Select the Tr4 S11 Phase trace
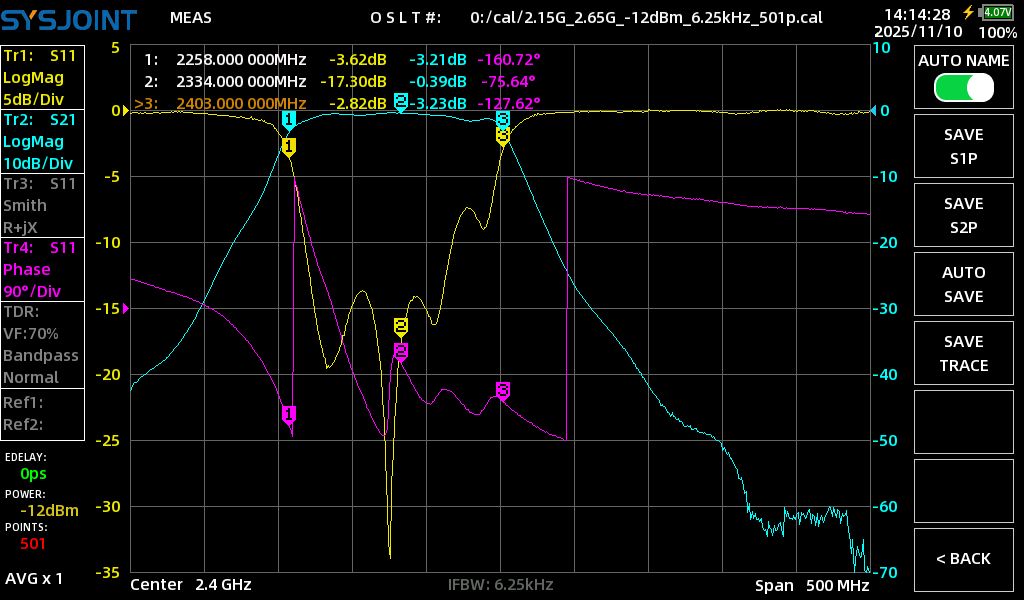The height and width of the screenshot is (600, 1024). (43, 270)
